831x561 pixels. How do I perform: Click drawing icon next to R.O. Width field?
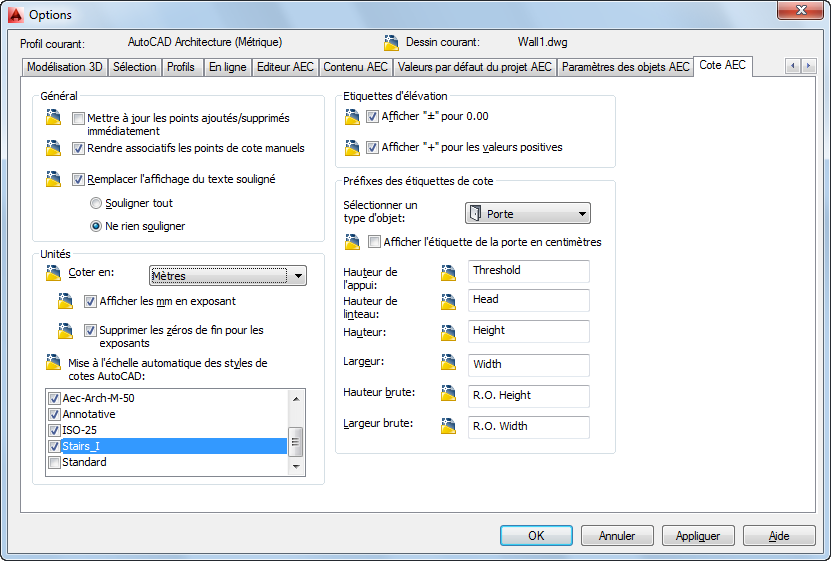click(448, 425)
